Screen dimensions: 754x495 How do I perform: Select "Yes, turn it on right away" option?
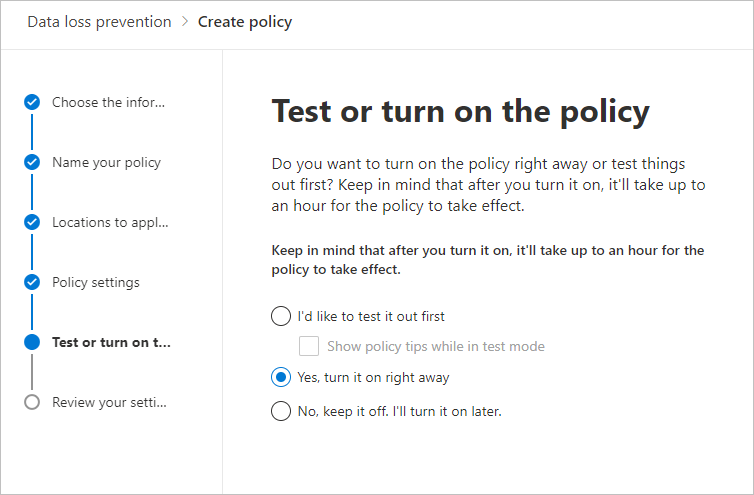[x=281, y=378]
